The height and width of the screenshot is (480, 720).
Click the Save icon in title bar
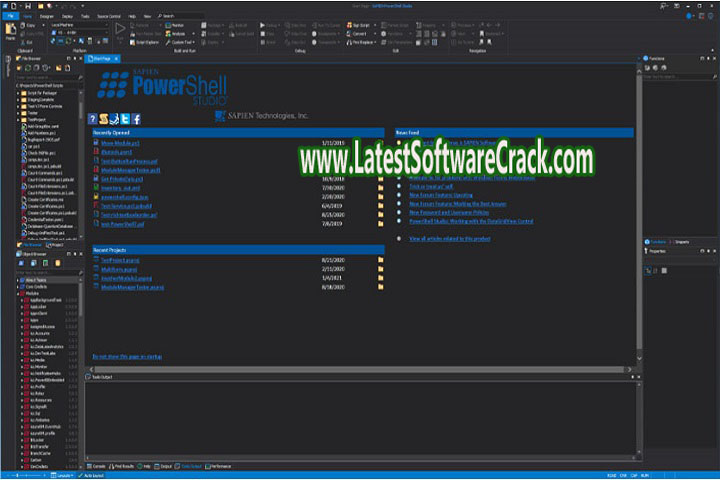(x=28, y=6)
